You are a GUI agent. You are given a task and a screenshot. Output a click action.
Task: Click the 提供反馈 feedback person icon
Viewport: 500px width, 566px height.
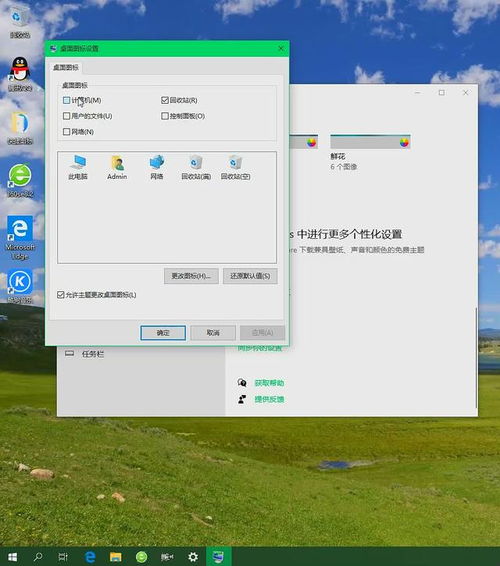[x=242, y=399]
